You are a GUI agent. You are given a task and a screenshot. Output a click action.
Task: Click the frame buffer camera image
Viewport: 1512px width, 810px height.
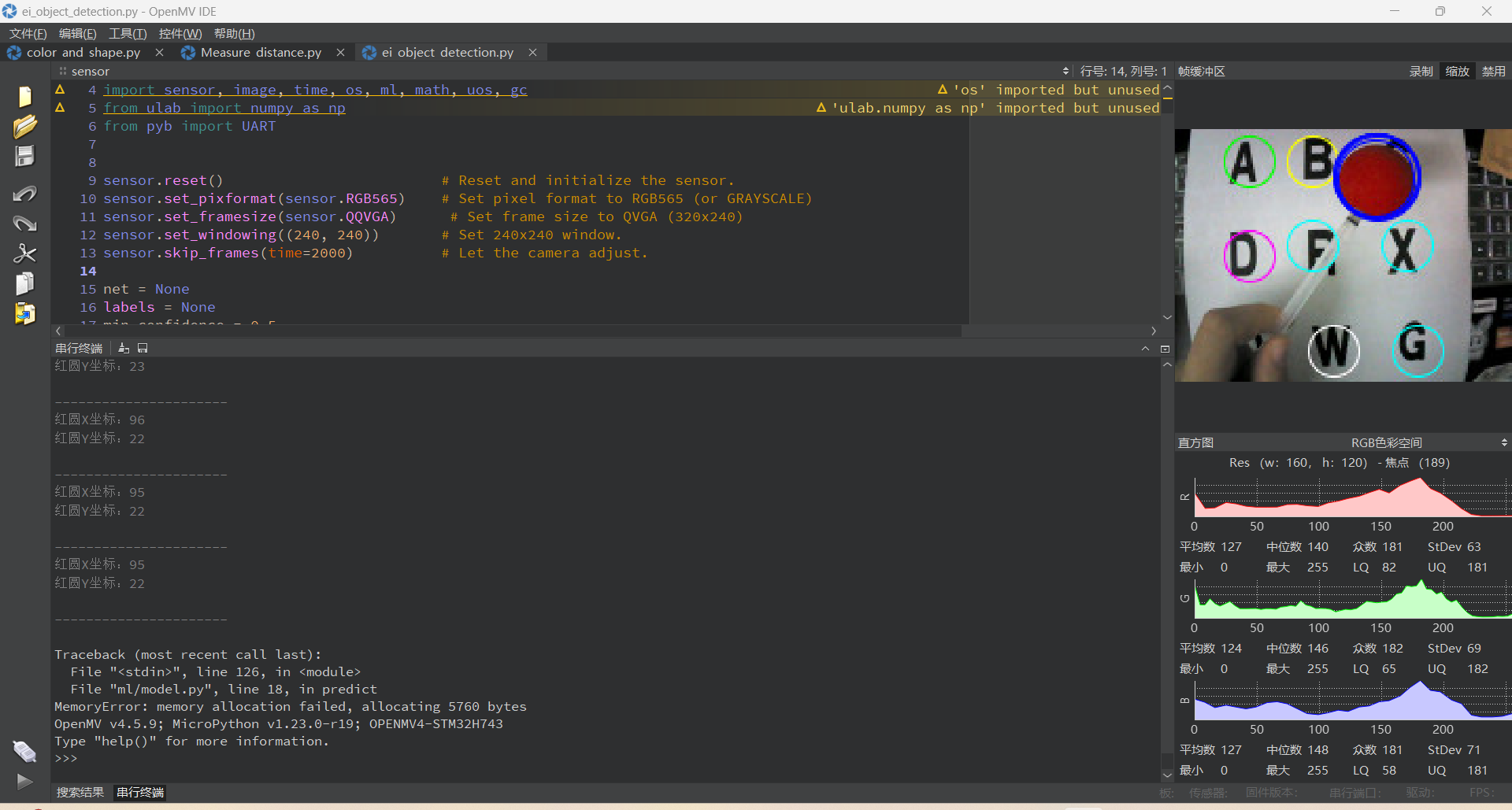(1343, 256)
